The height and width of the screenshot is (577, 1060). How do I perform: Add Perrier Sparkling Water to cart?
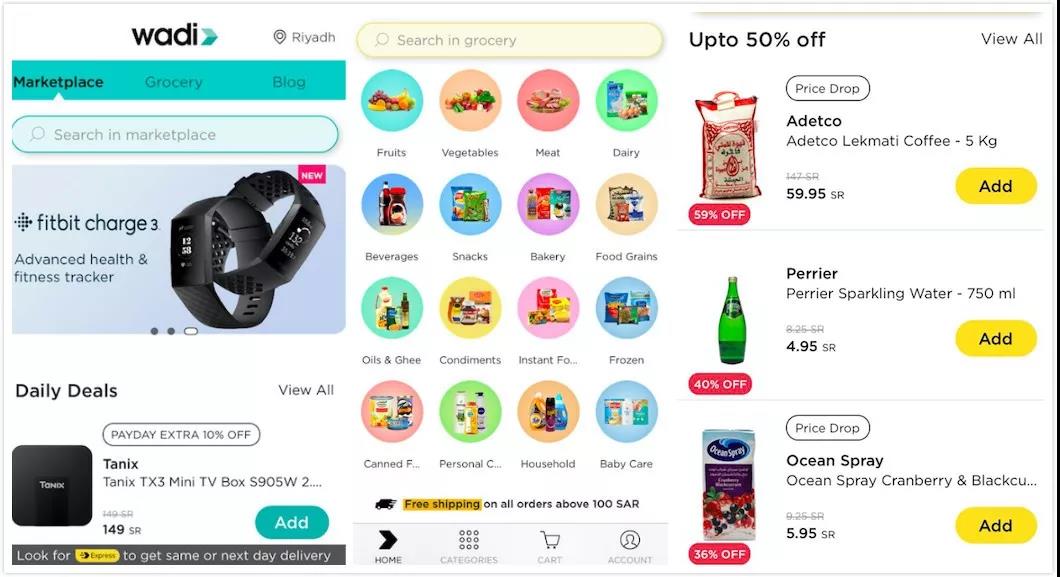[x=996, y=338]
